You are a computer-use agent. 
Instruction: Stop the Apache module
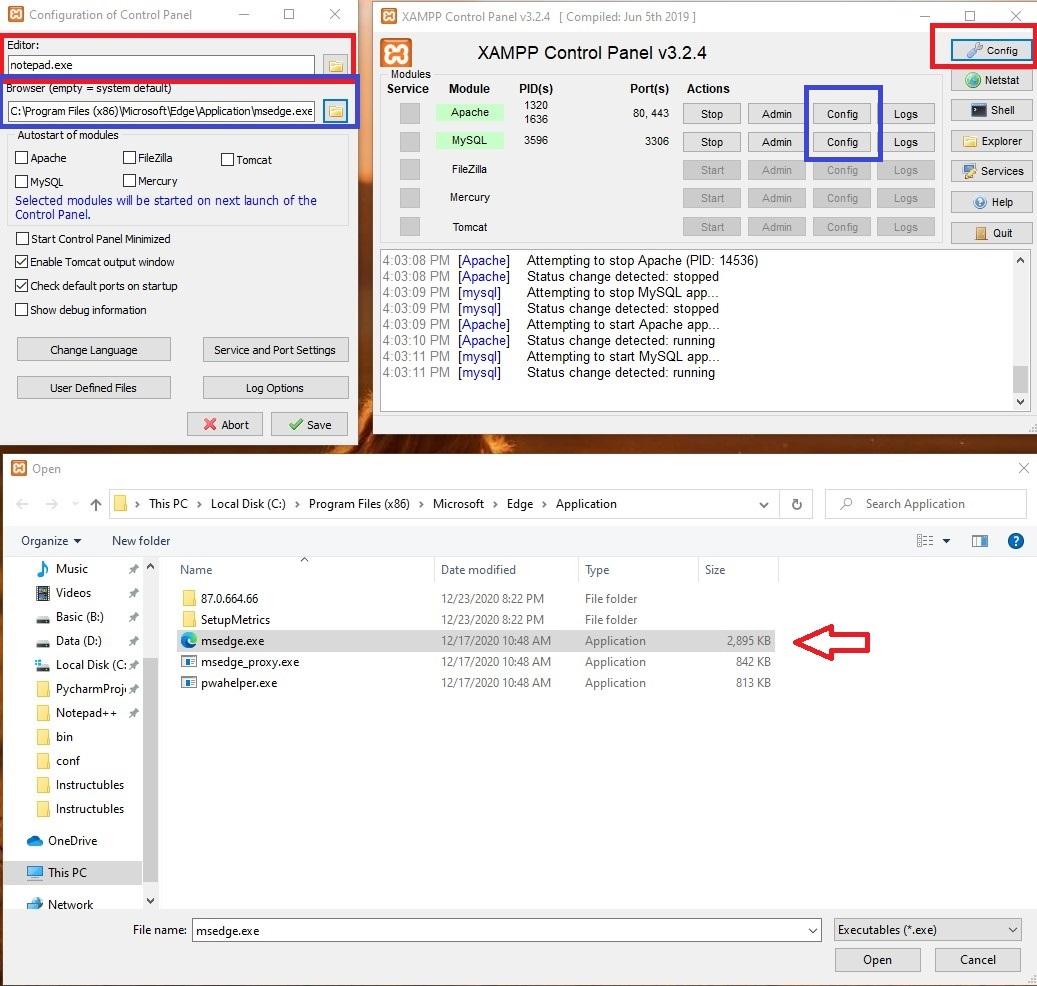712,114
